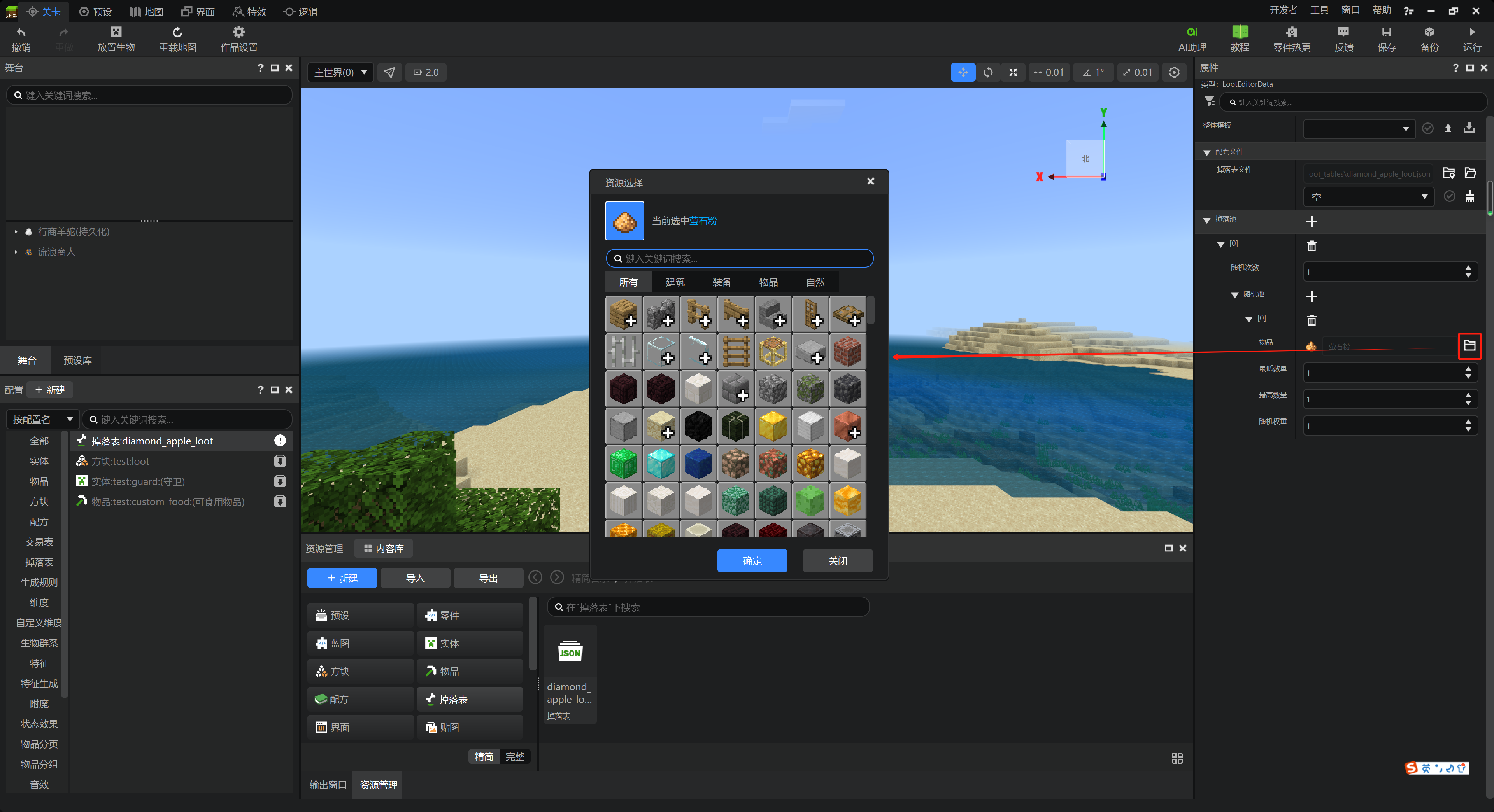The height and width of the screenshot is (812, 1494).
Task: Click the download template icon beside 整体模板
Action: click(1468, 128)
